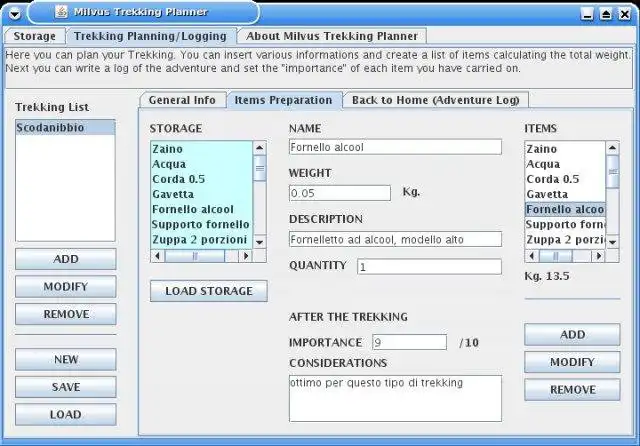Screen dimensions: 640x446
Task: Select Corda 0.5 in the STORAGE list
Action: tap(202, 179)
